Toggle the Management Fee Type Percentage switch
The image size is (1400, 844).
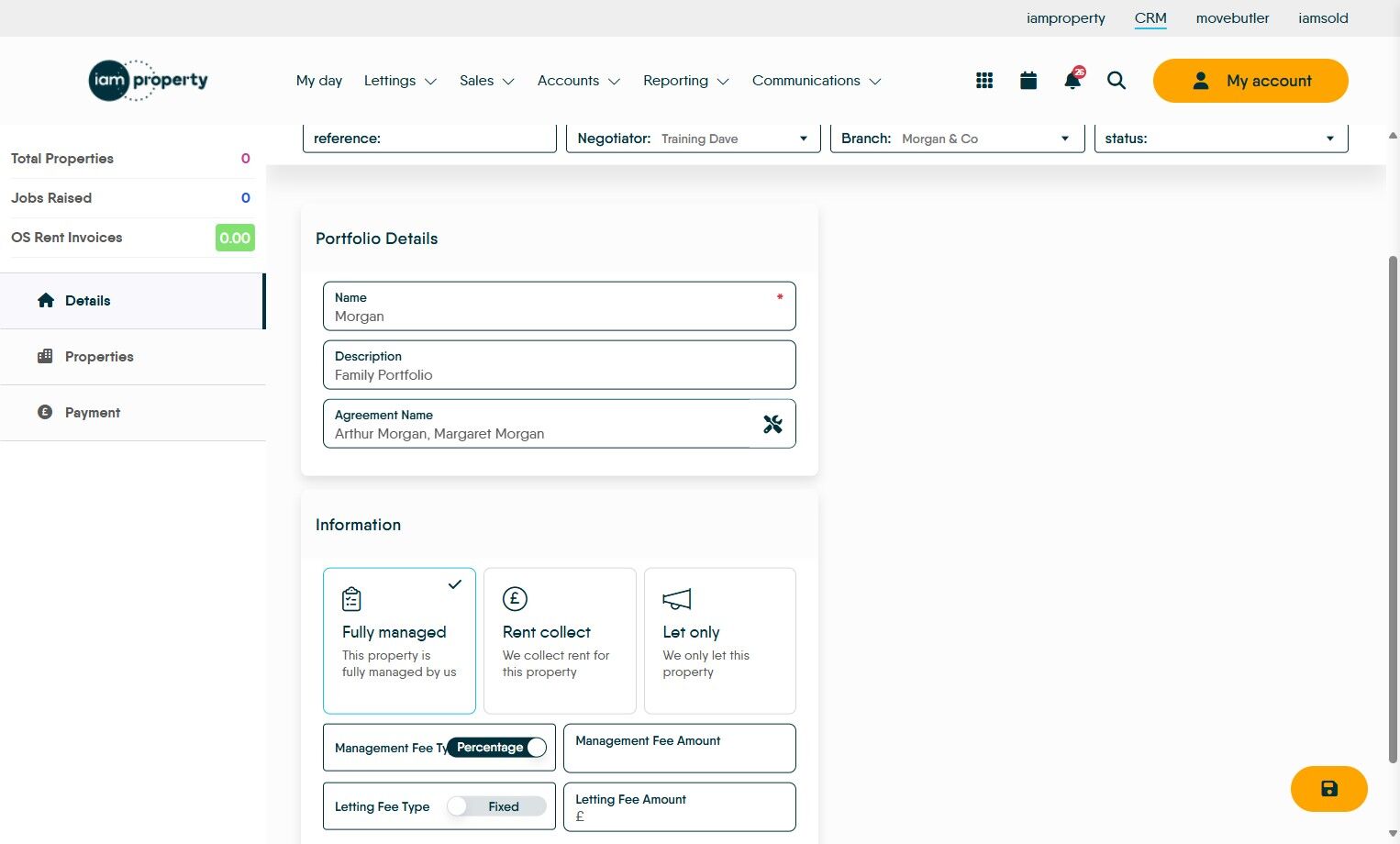pyautogui.click(x=497, y=748)
